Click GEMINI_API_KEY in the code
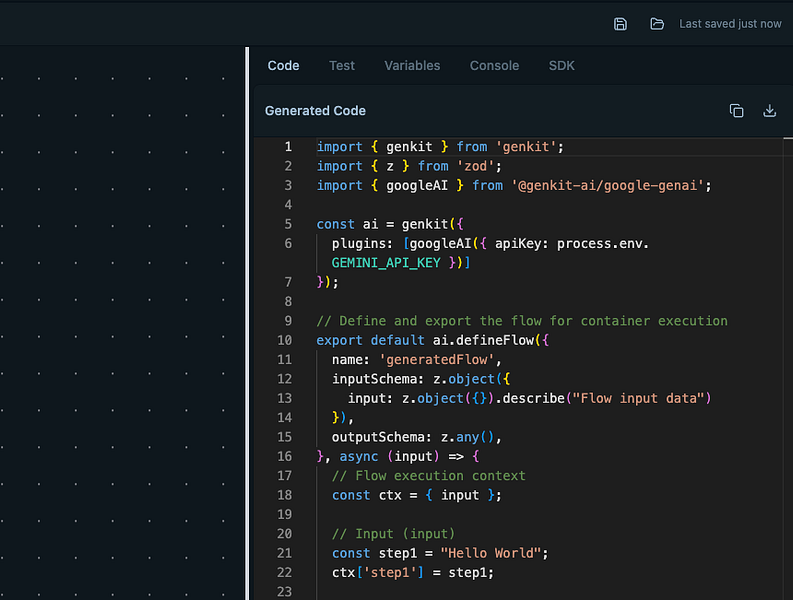This screenshot has height=600, width=793. (386, 263)
